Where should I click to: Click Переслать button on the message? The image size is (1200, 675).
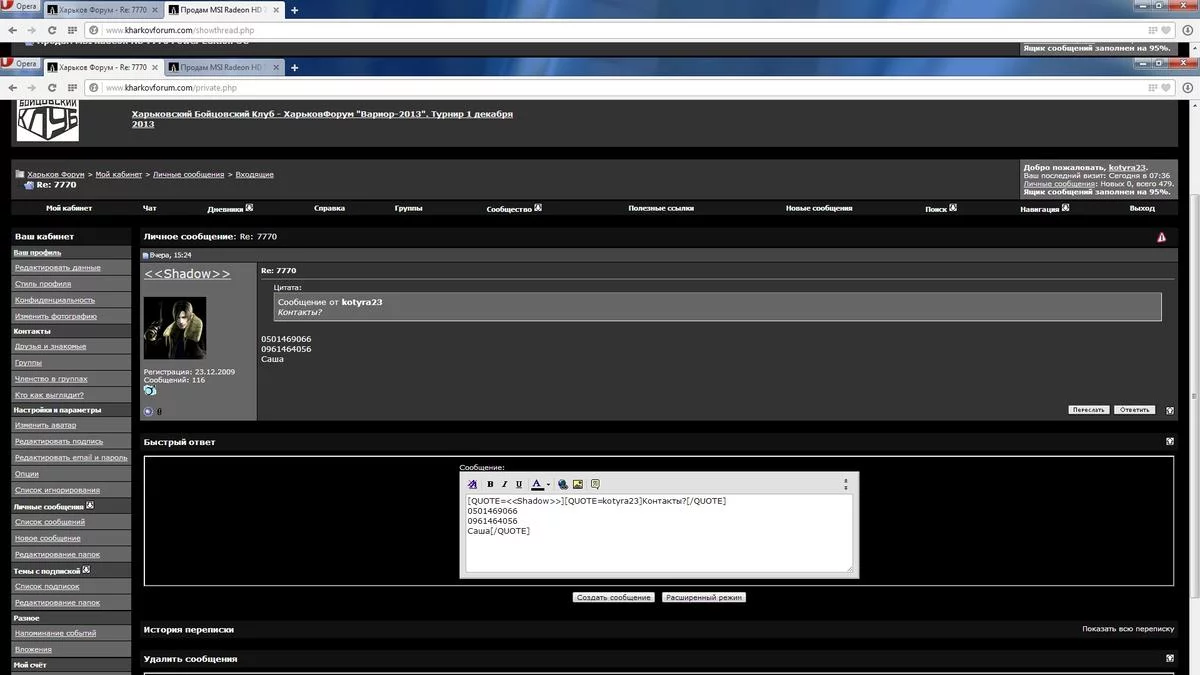[1088, 410]
